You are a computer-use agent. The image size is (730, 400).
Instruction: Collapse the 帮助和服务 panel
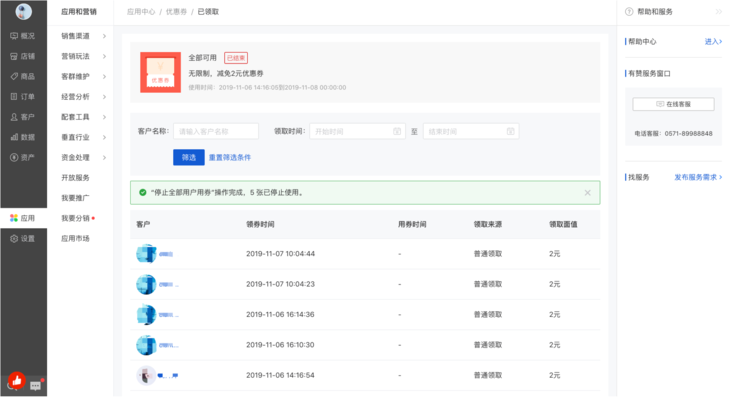pos(718,12)
